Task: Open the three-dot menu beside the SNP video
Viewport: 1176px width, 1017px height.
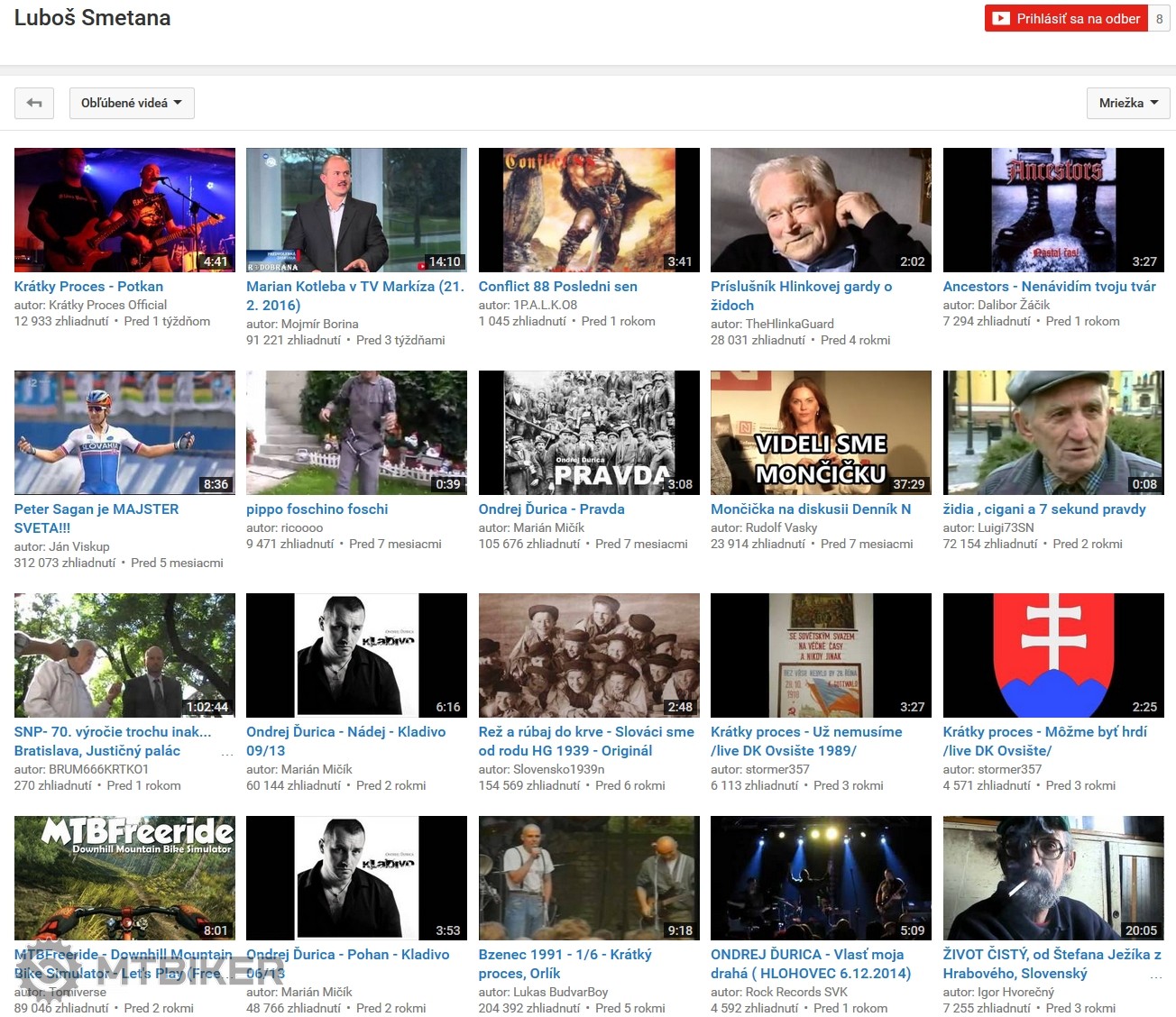Action: [226, 752]
